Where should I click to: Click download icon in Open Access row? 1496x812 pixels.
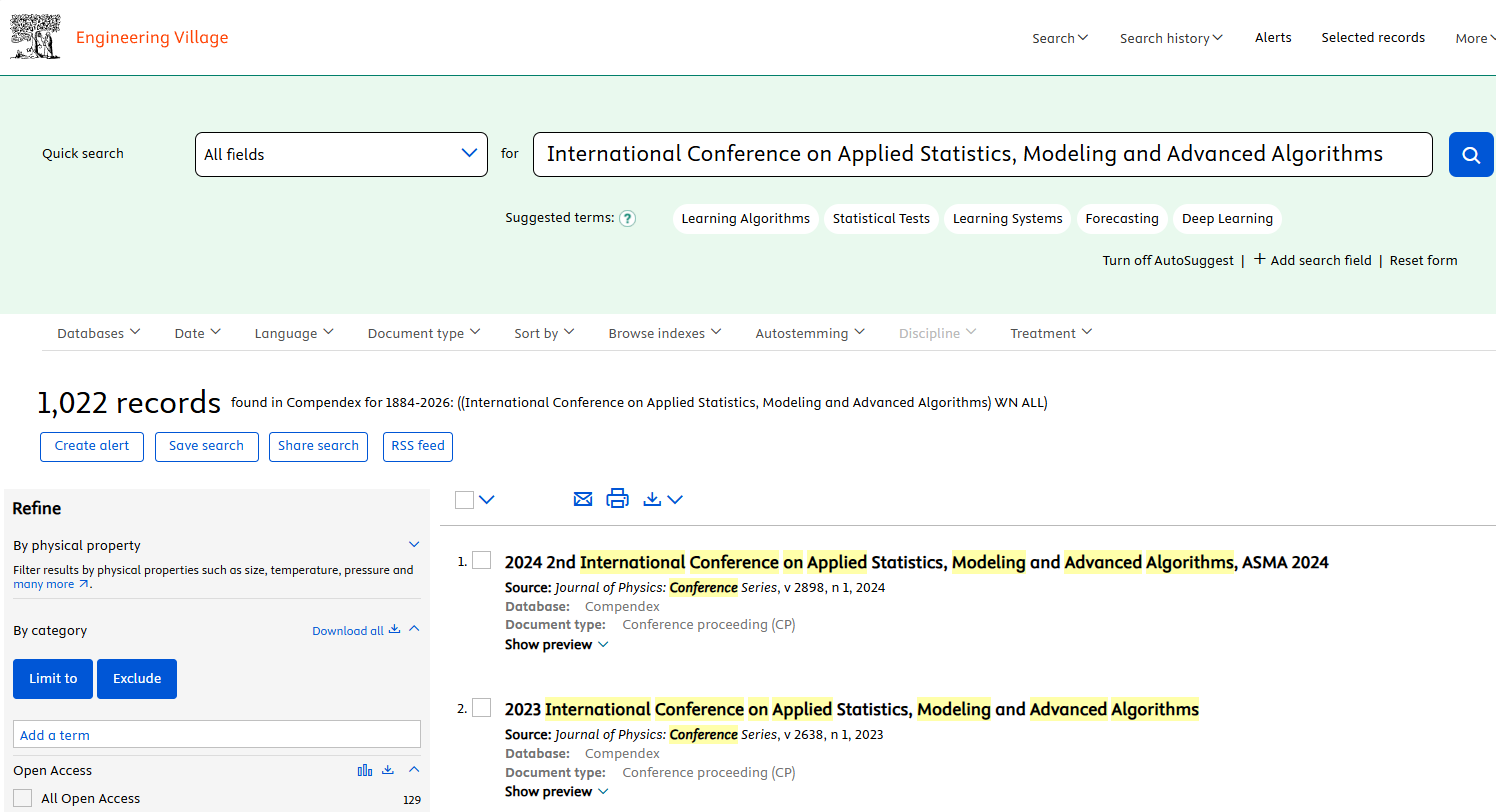(388, 770)
